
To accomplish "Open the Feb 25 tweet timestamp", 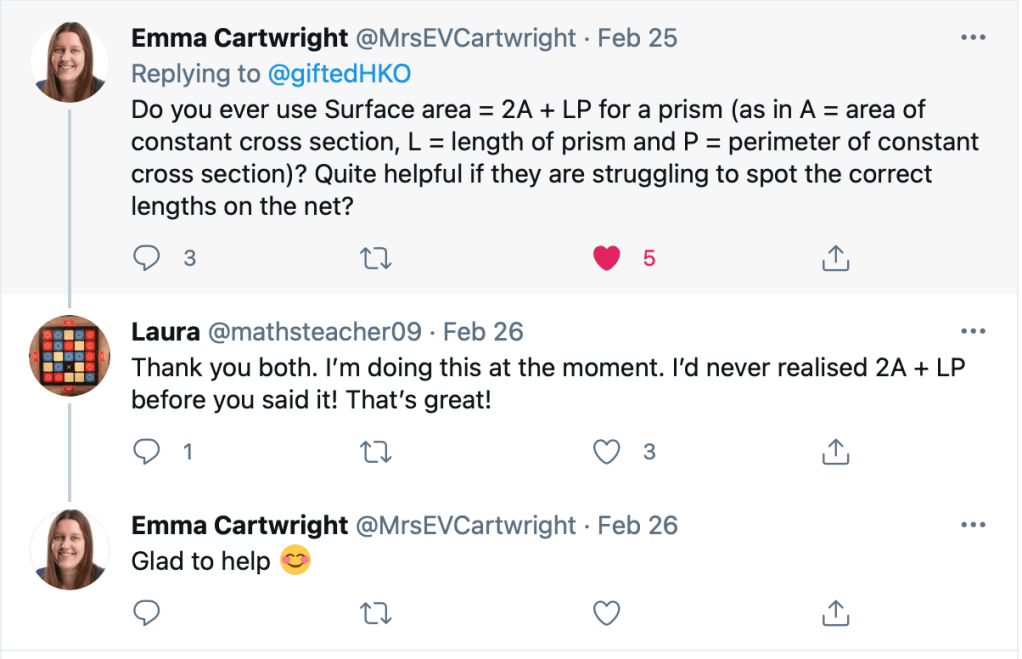I will pos(637,38).
